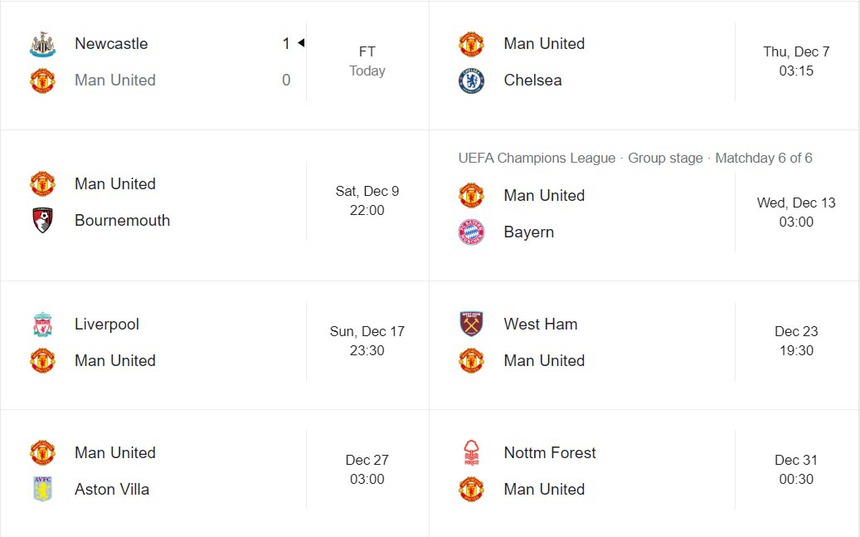
Task: Select the Aston Villa team name
Action: pos(112,490)
